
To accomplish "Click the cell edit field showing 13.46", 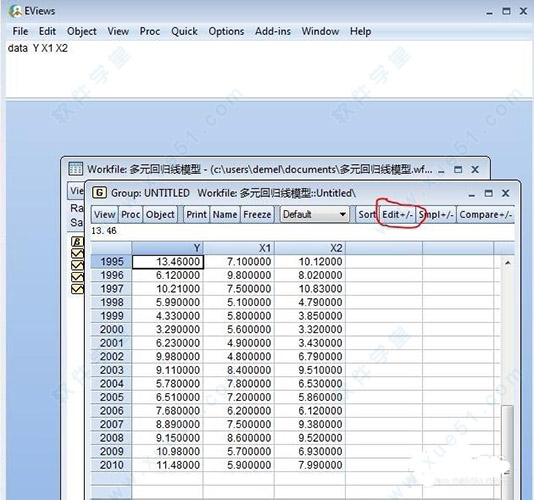I will pyautogui.click(x=302, y=231).
